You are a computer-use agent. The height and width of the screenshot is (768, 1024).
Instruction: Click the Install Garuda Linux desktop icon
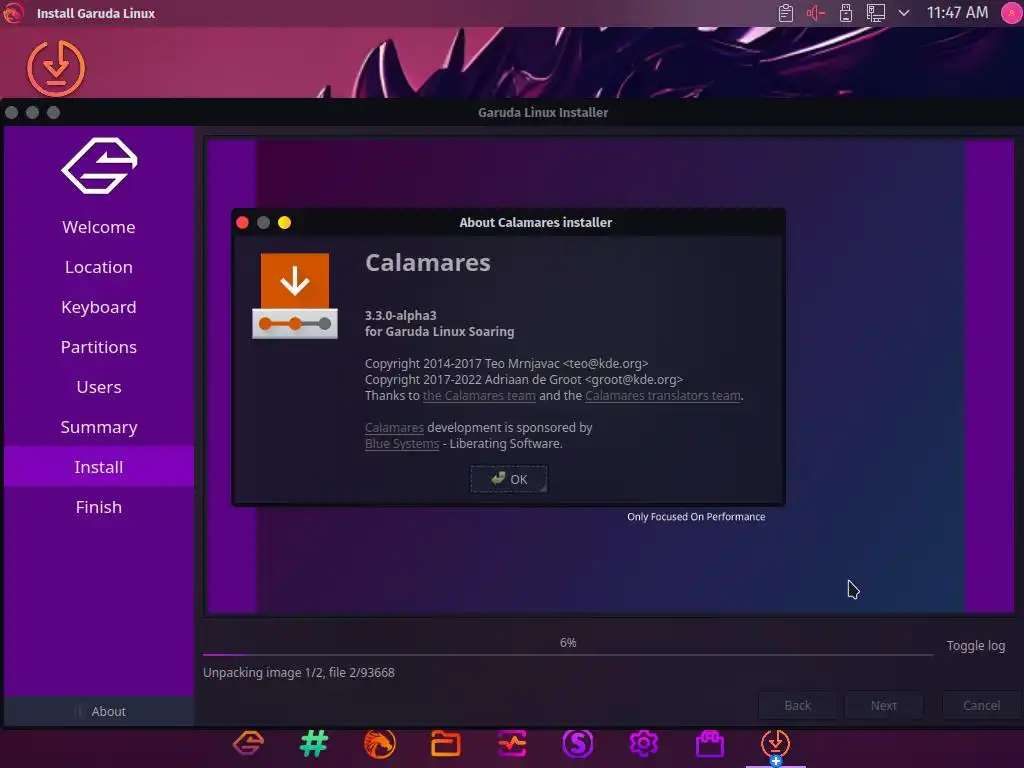tap(56, 68)
